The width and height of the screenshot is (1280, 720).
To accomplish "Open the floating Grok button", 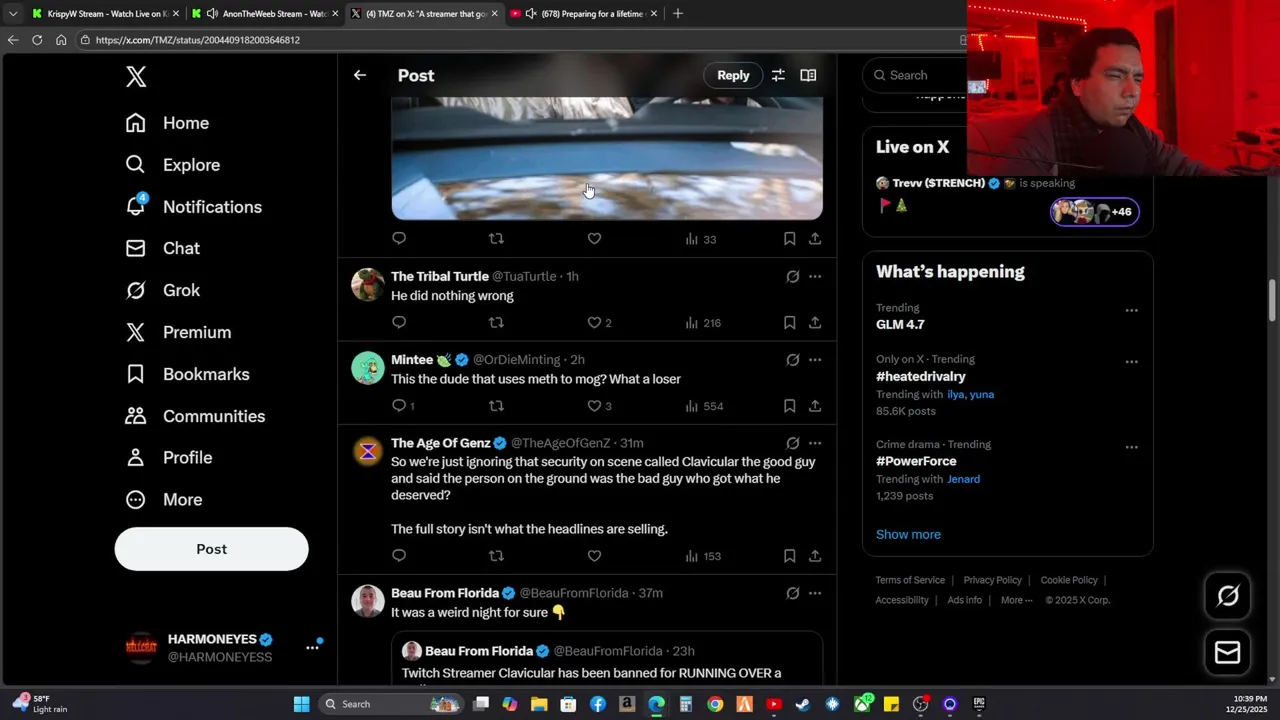I will click(1228, 596).
